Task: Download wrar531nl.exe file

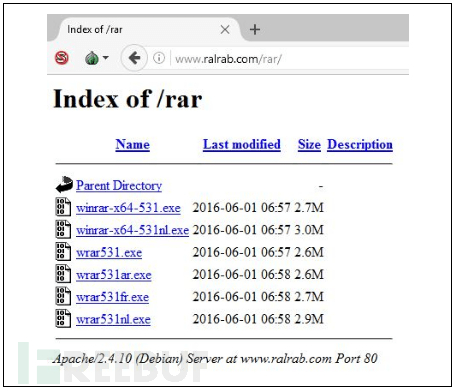Action: tap(113, 319)
